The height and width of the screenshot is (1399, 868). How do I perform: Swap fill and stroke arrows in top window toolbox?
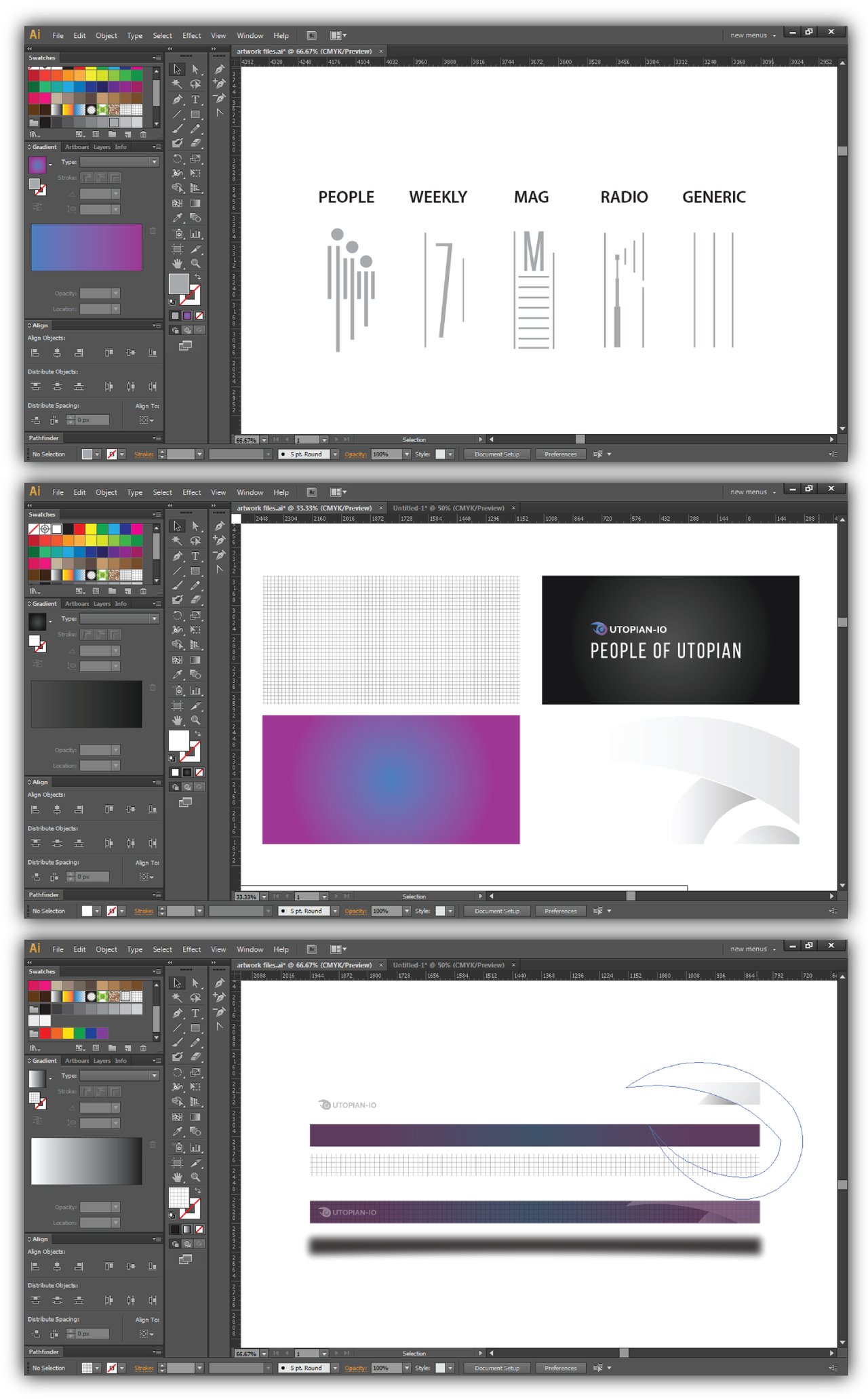(199, 277)
